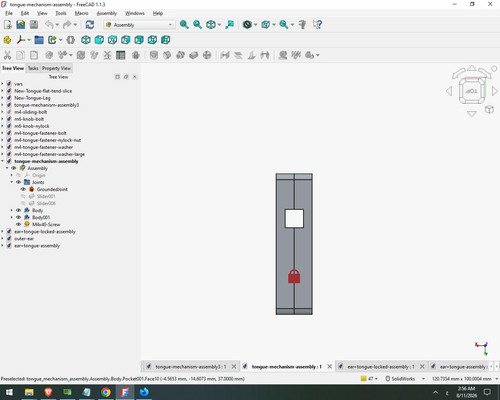Image resolution: width=500 pixels, height=400 pixels.
Task: Toggle visibility eye of M4x40-Screw
Action: coord(19,224)
